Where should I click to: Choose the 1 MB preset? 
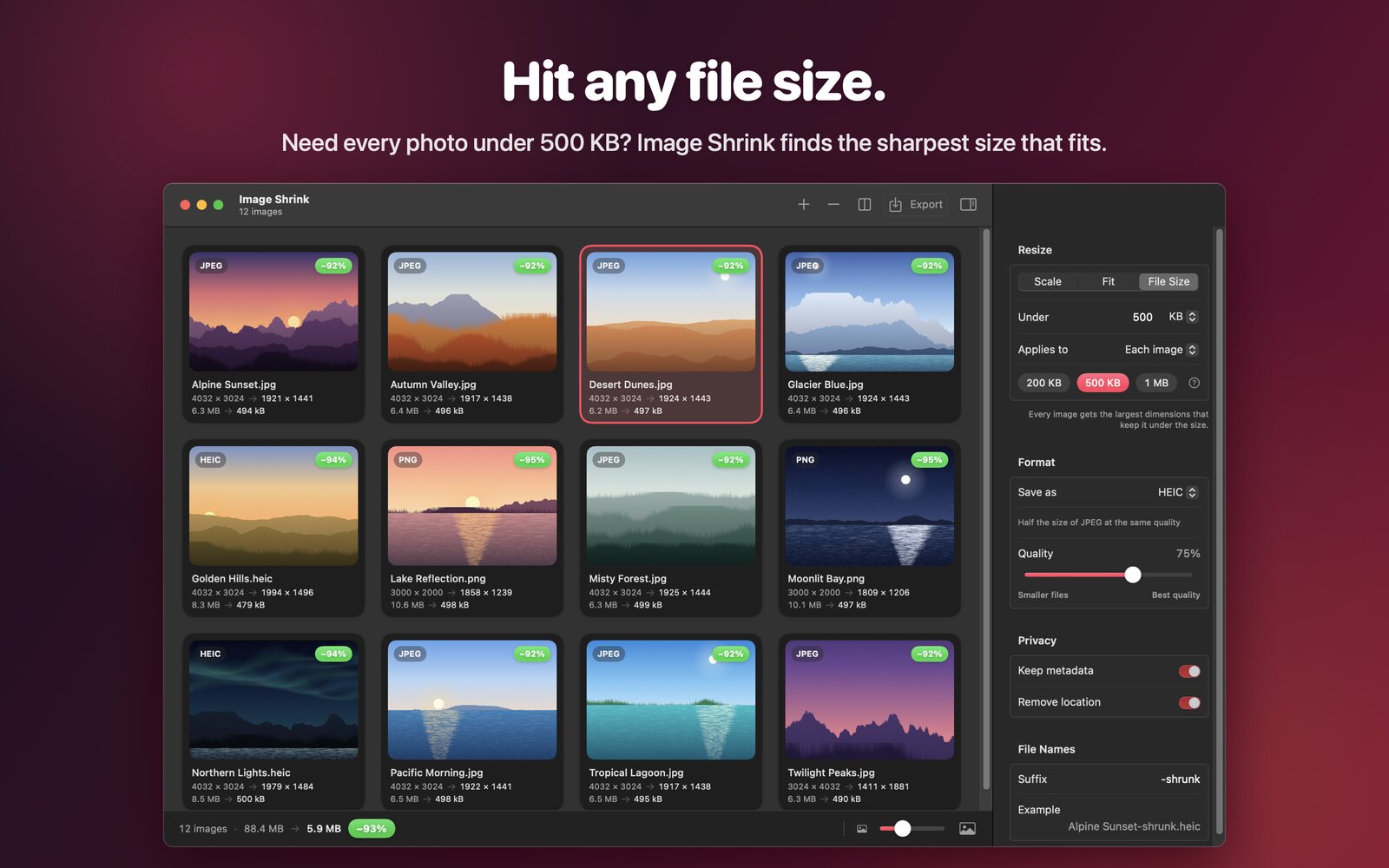coord(1156,383)
